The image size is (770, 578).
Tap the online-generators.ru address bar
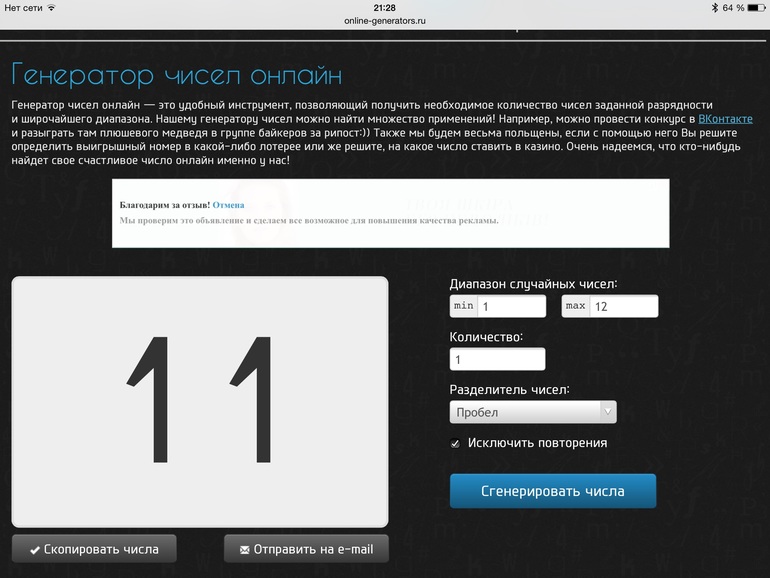click(x=385, y=19)
